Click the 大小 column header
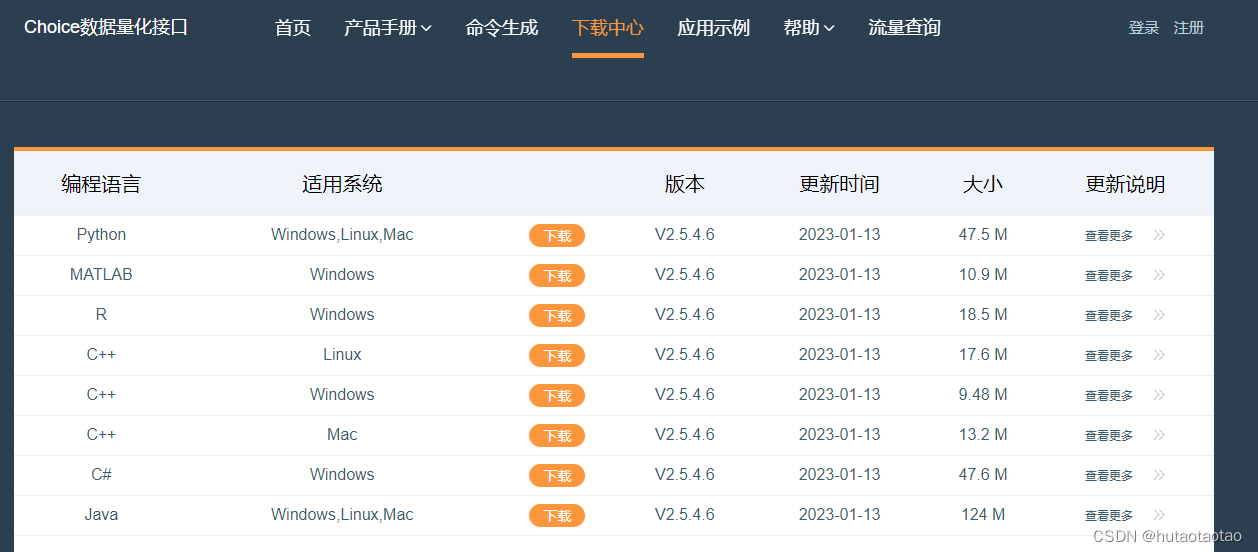The width and height of the screenshot is (1258, 552). pos(983,184)
